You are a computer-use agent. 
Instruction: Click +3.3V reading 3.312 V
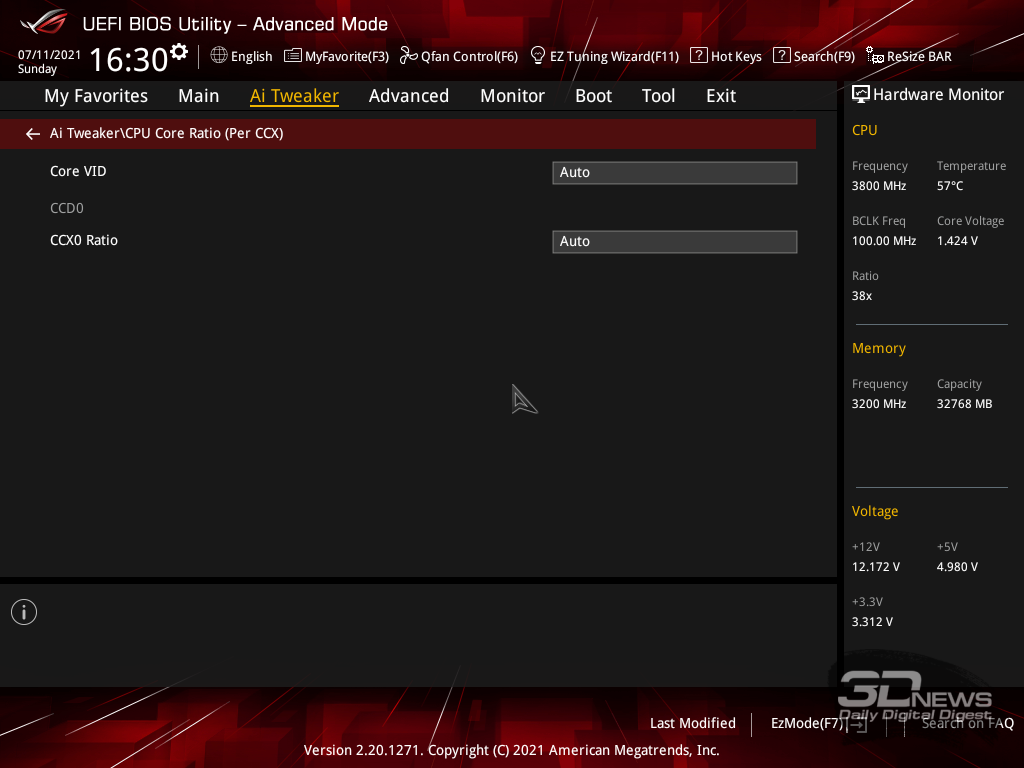pos(872,622)
